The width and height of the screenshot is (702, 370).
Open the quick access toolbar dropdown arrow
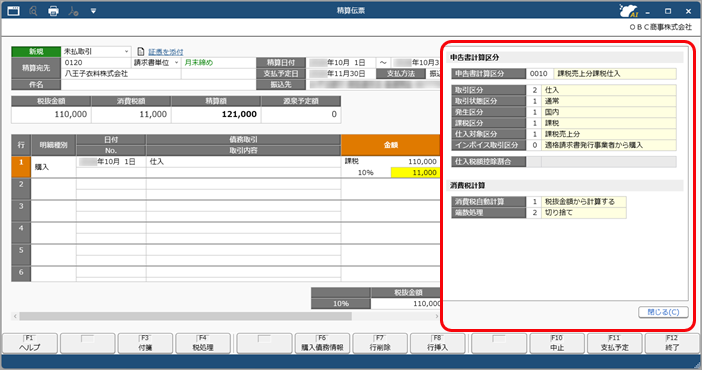93,10
